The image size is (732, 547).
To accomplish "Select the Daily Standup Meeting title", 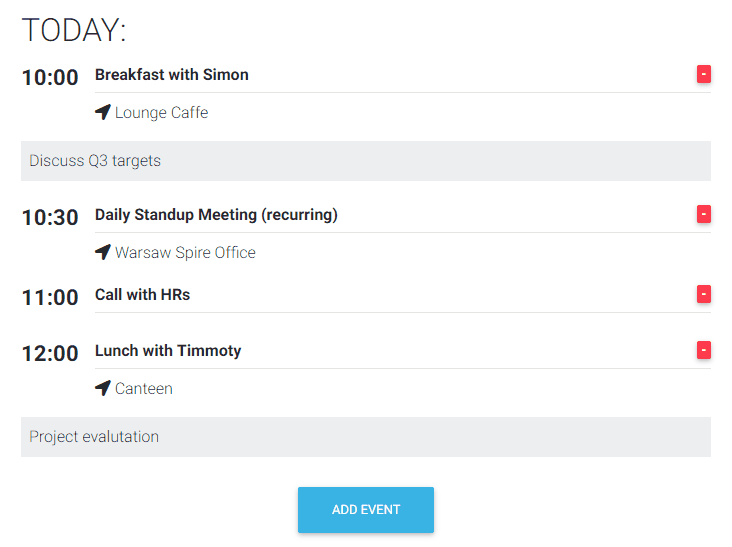I will coord(216,215).
